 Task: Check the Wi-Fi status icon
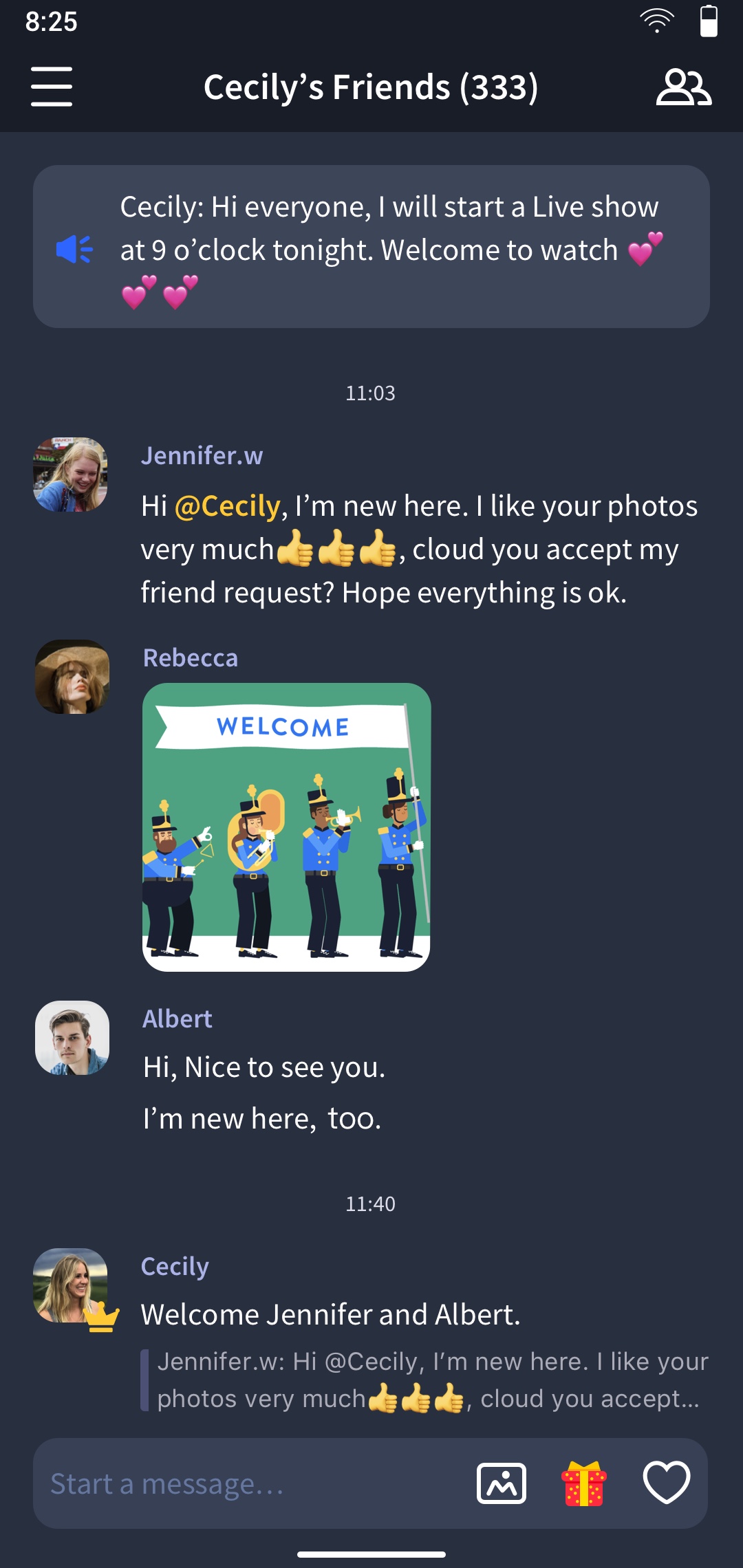[x=657, y=21]
